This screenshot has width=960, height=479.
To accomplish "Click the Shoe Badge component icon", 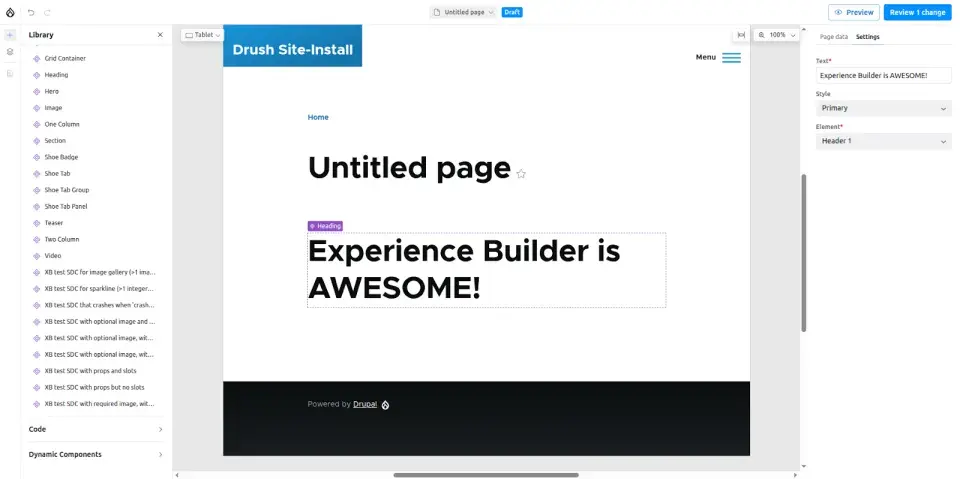I will 37,157.
